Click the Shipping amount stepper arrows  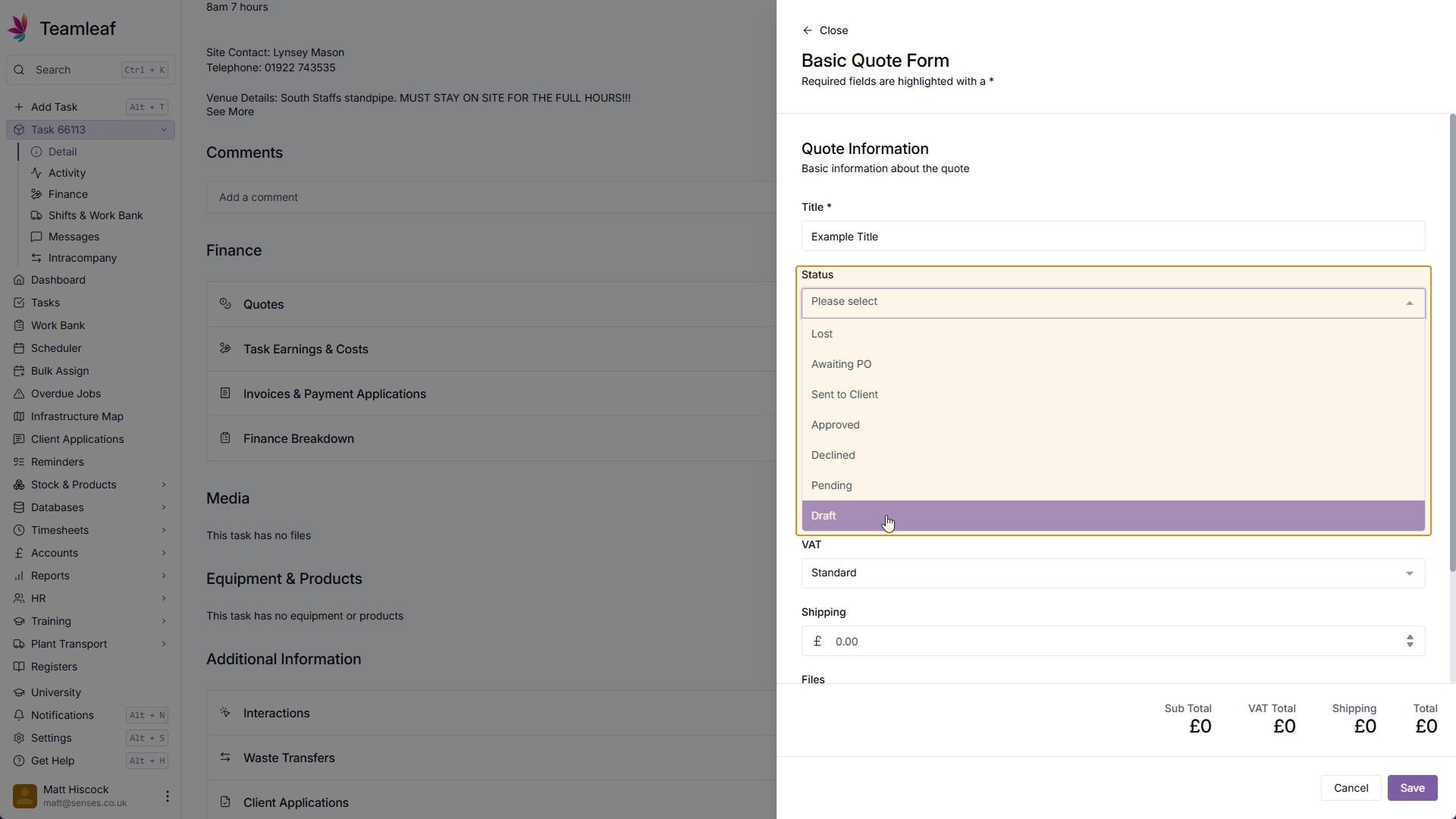coord(1410,642)
